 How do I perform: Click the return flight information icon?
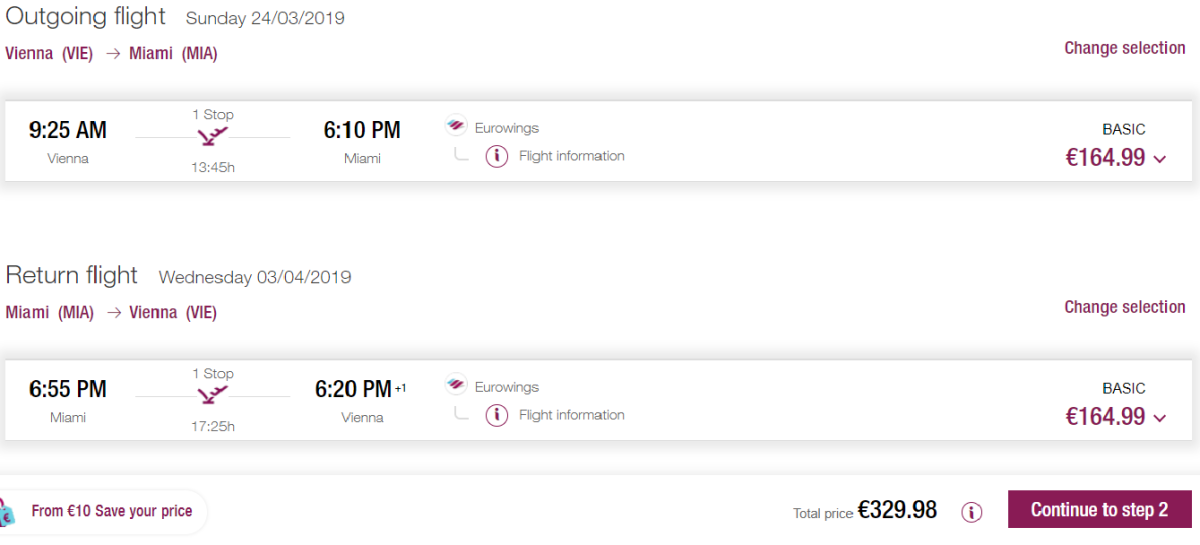coord(497,415)
